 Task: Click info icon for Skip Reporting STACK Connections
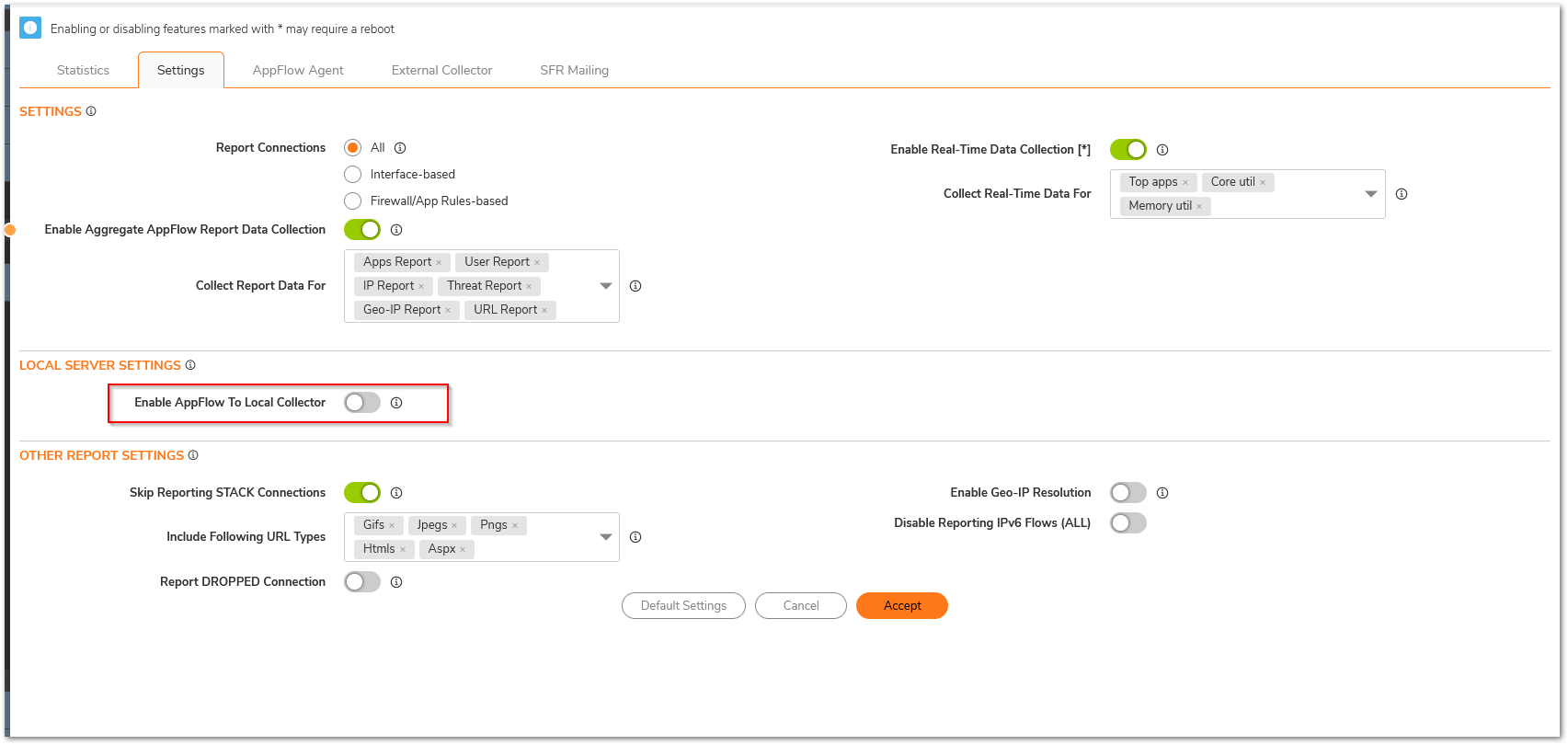[396, 493]
